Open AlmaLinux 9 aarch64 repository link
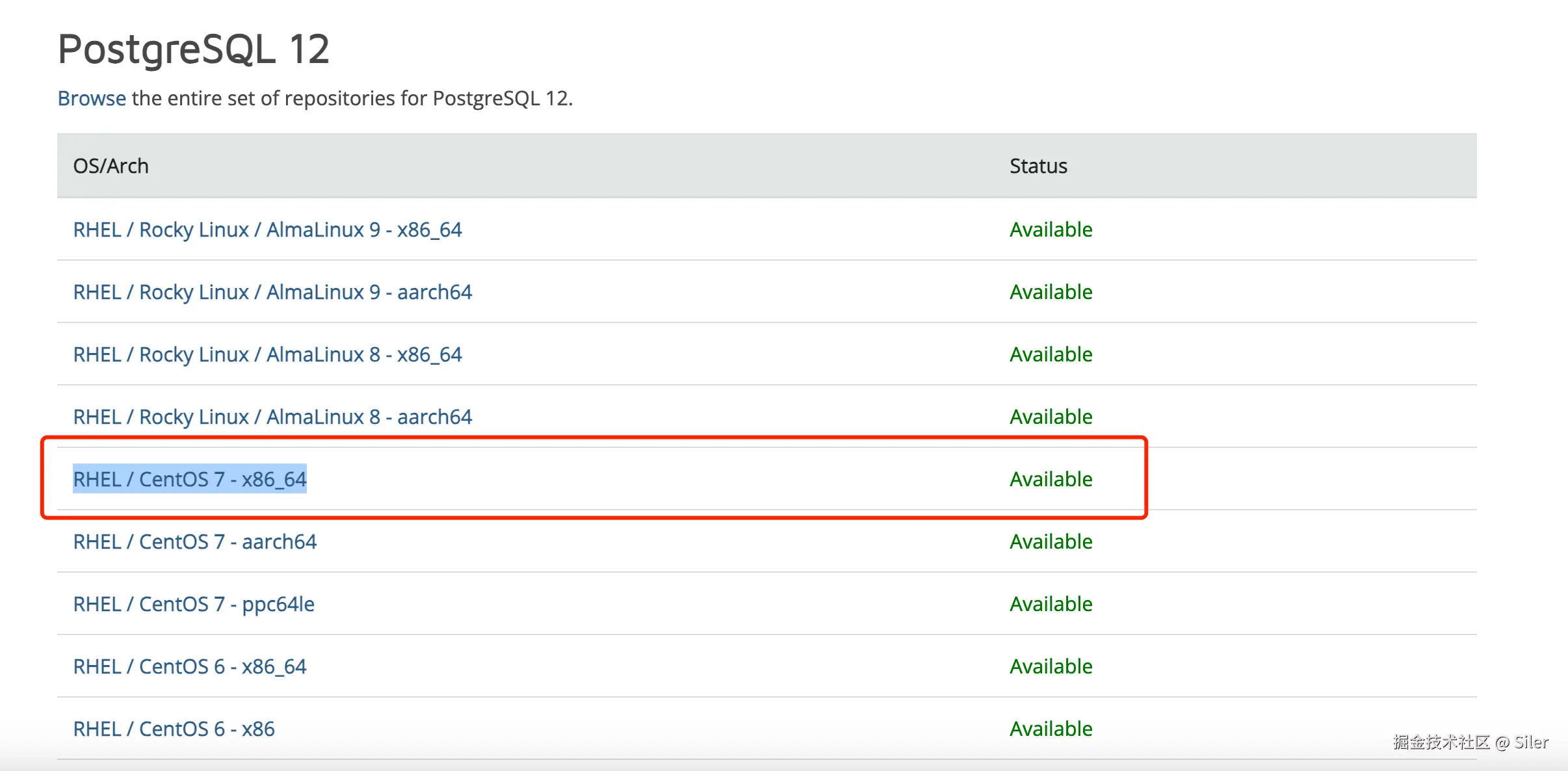Viewport: 1568px width, 771px height. click(272, 292)
